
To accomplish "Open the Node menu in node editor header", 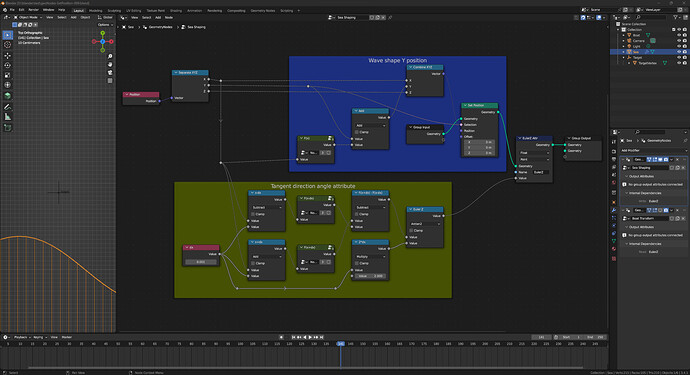I will point(169,18).
